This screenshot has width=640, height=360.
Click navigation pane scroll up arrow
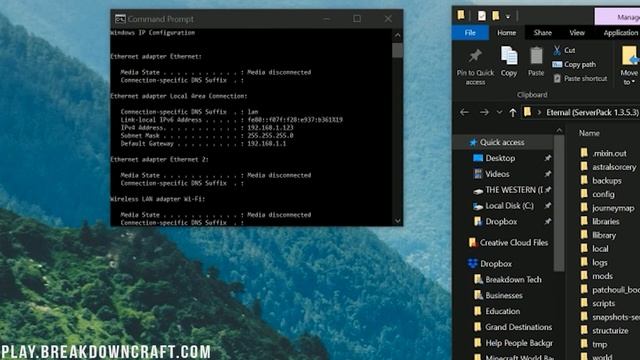click(559, 131)
